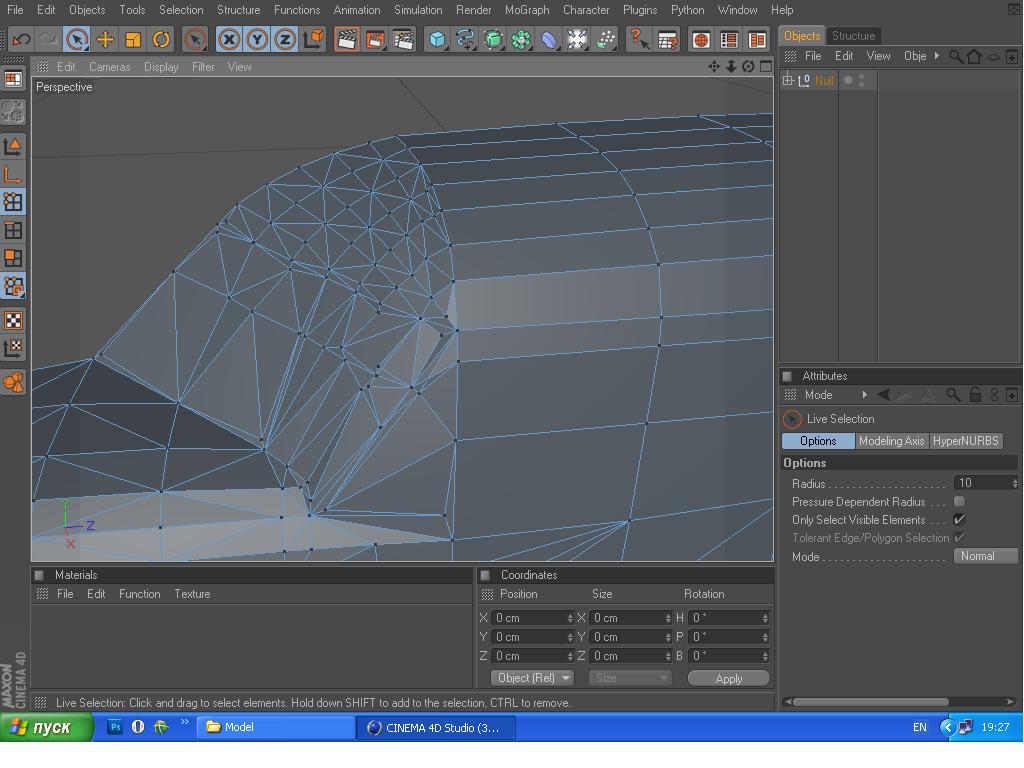This screenshot has width=1024, height=768.
Task: Click the Apply button in Coordinates
Action: pos(728,678)
